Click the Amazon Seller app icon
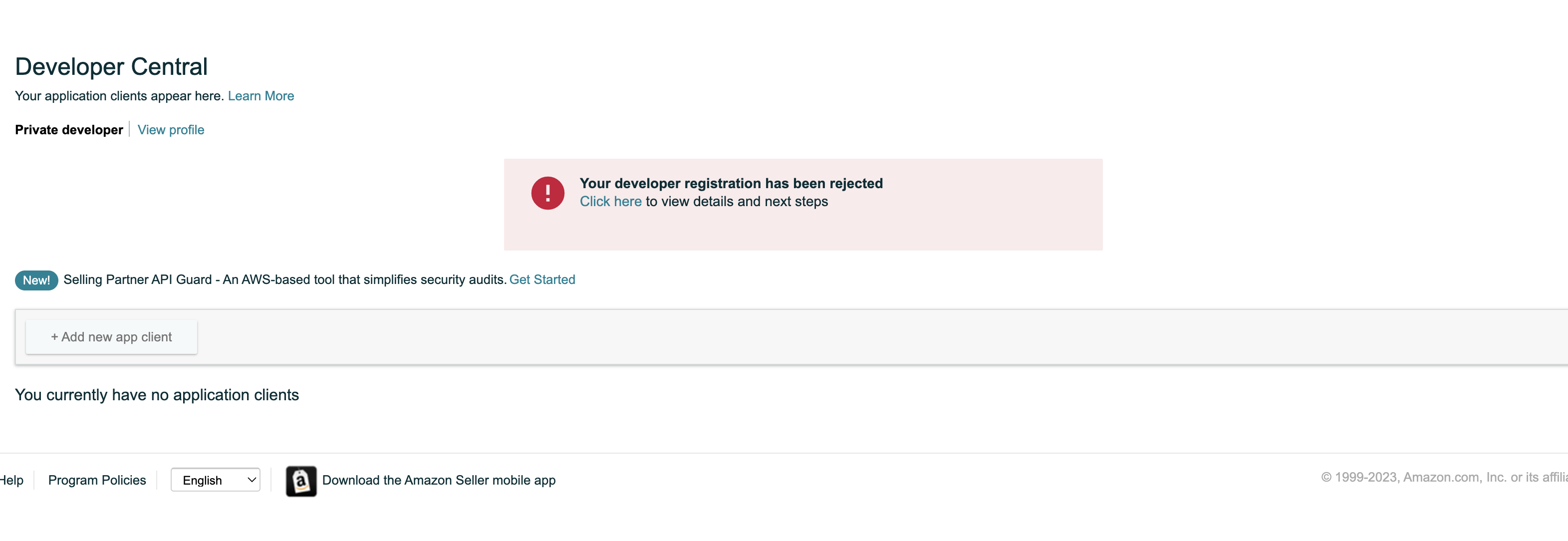1568x541 pixels. tap(301, 482)
